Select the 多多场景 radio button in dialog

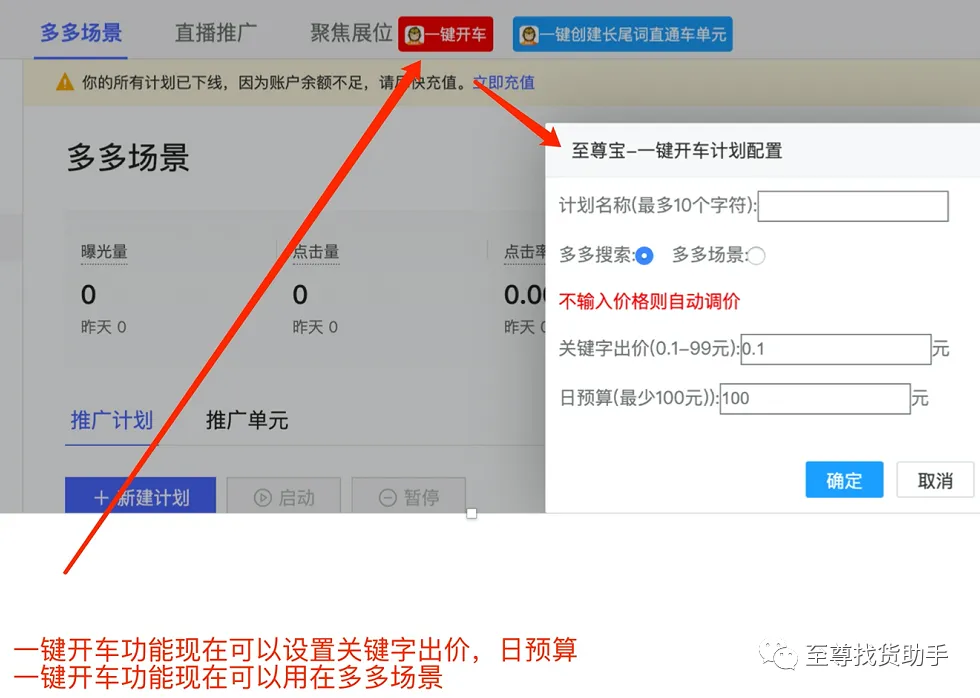(756, 256)
